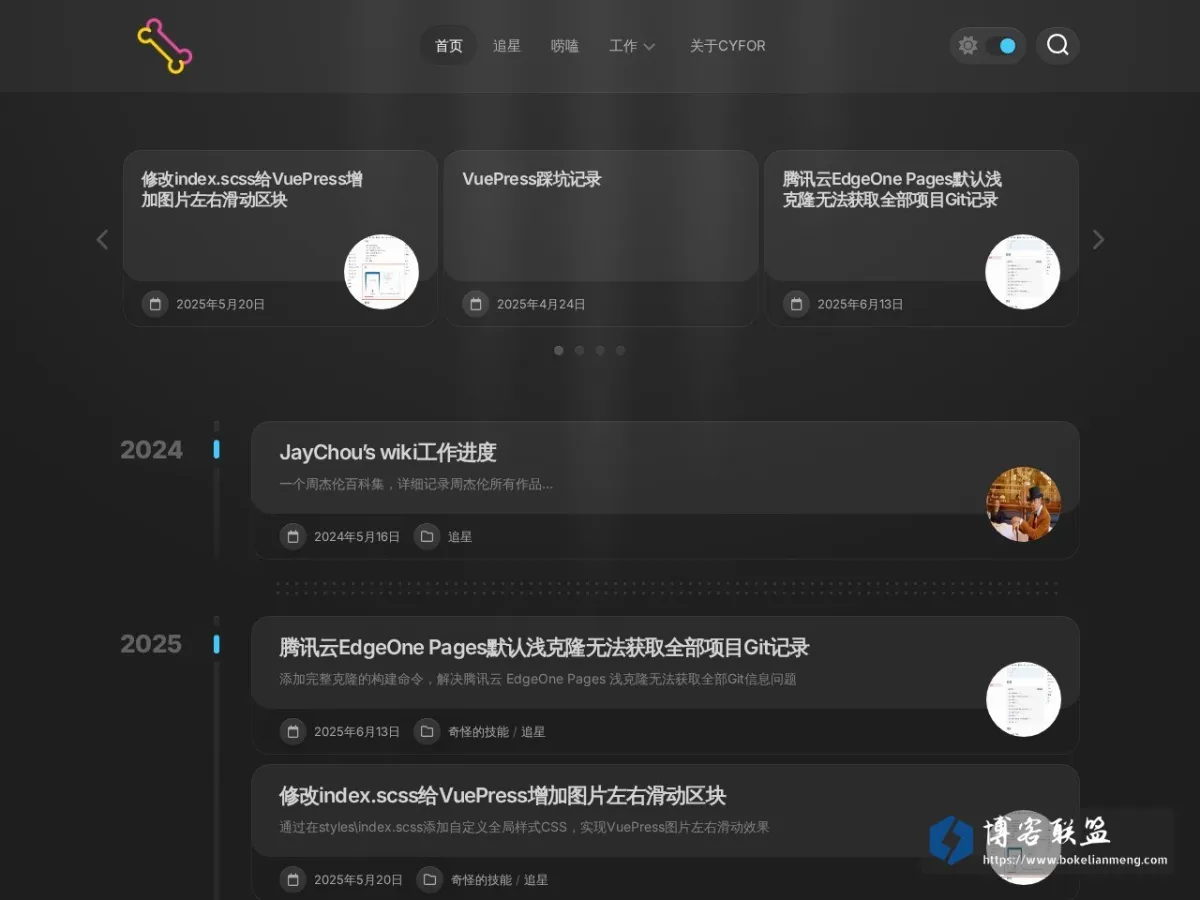Click the 2025 timeline marker

coord(217,644)
